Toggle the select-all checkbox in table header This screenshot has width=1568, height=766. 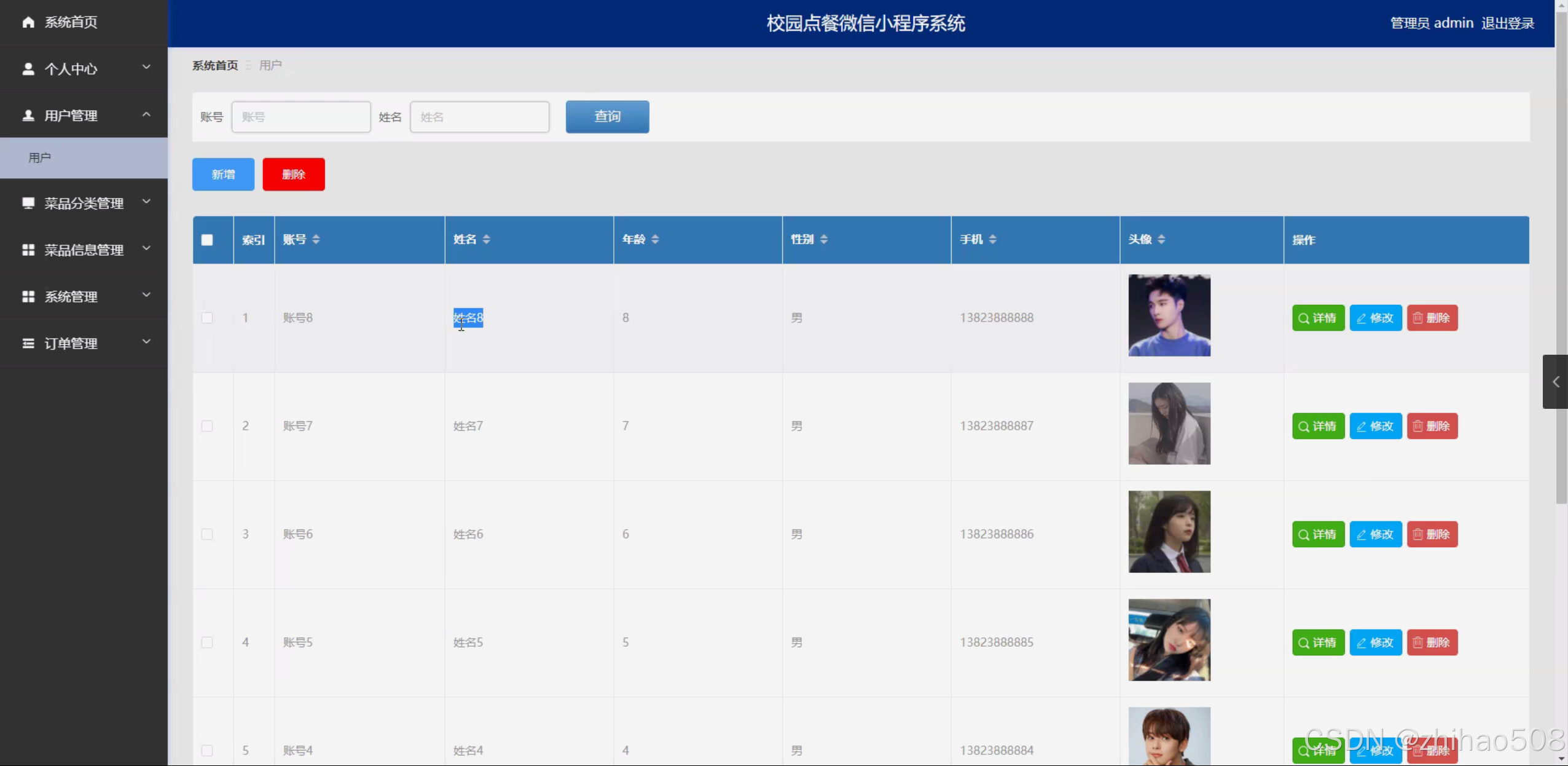coord(207,240)
